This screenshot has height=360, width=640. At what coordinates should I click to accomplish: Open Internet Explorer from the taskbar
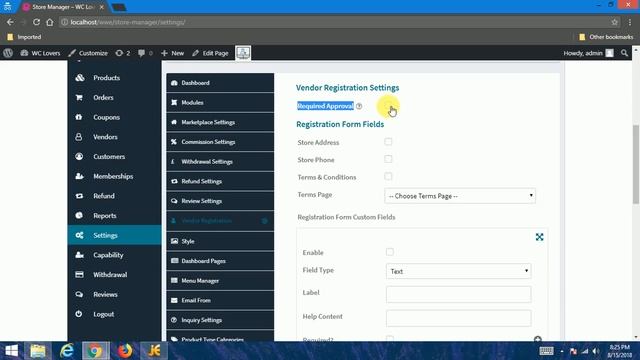pyautogui.click(x=67, y=351)
